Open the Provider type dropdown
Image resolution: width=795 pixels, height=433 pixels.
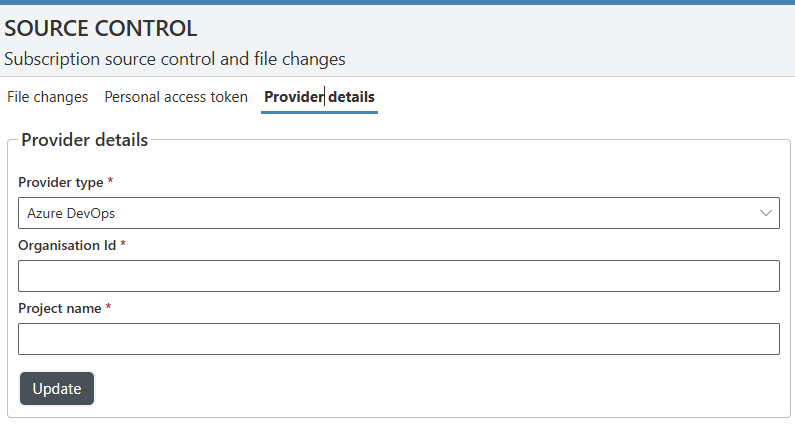coord(398,213)
